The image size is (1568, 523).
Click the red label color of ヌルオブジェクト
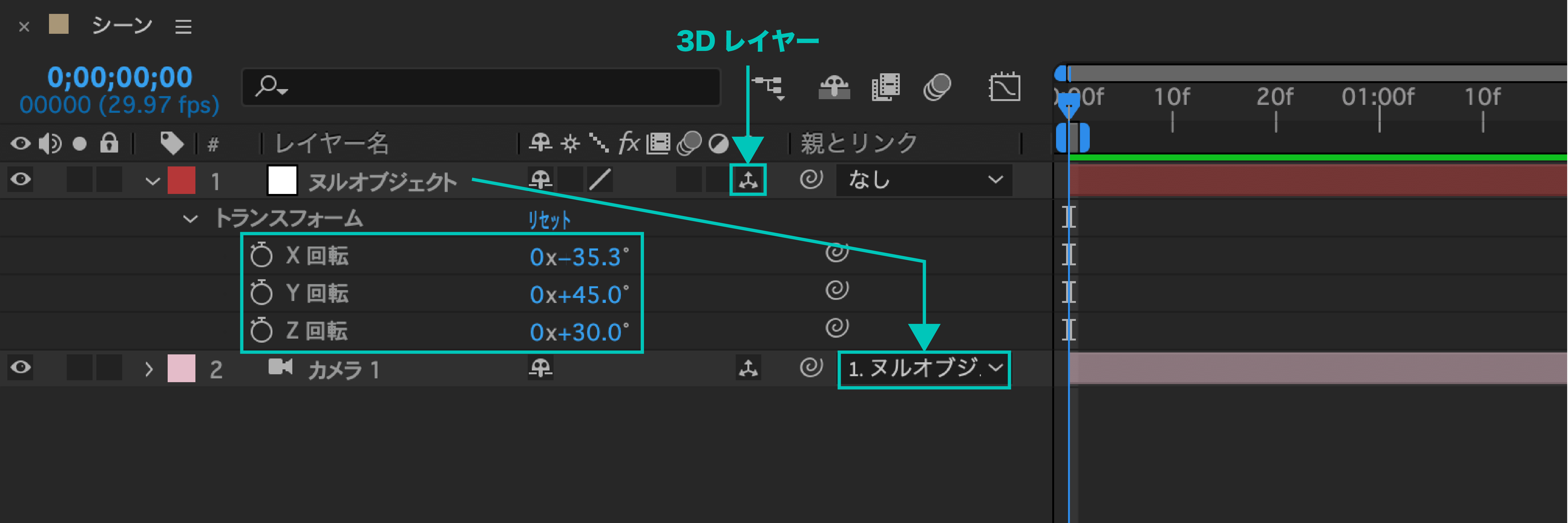(x=181, y=180)
